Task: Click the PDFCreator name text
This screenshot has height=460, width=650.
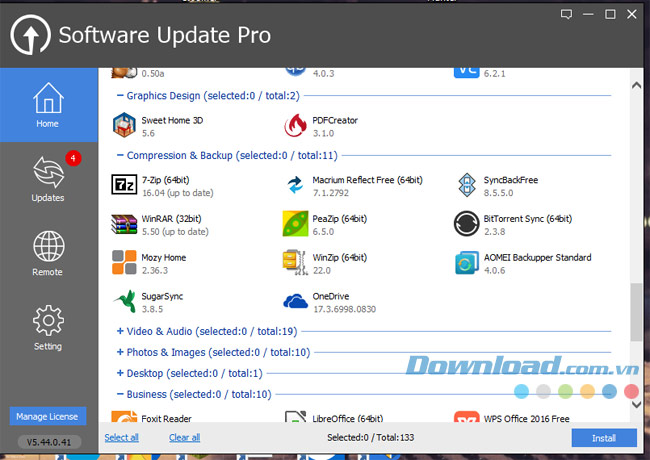Action: point(335,121)
